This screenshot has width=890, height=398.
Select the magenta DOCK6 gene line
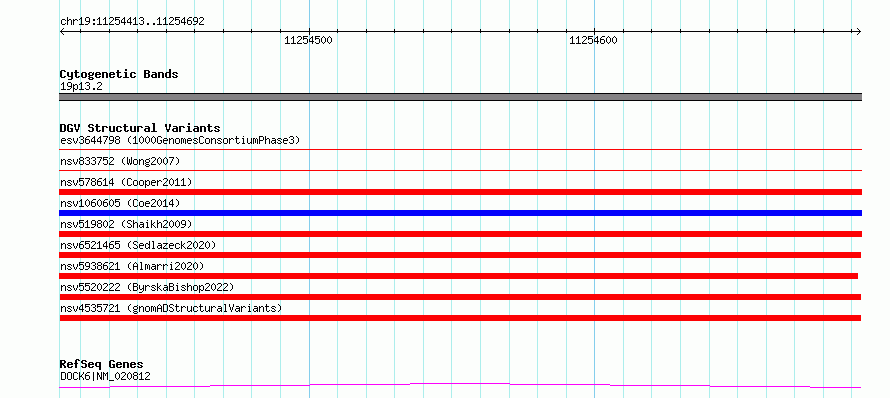click(460, 386)
